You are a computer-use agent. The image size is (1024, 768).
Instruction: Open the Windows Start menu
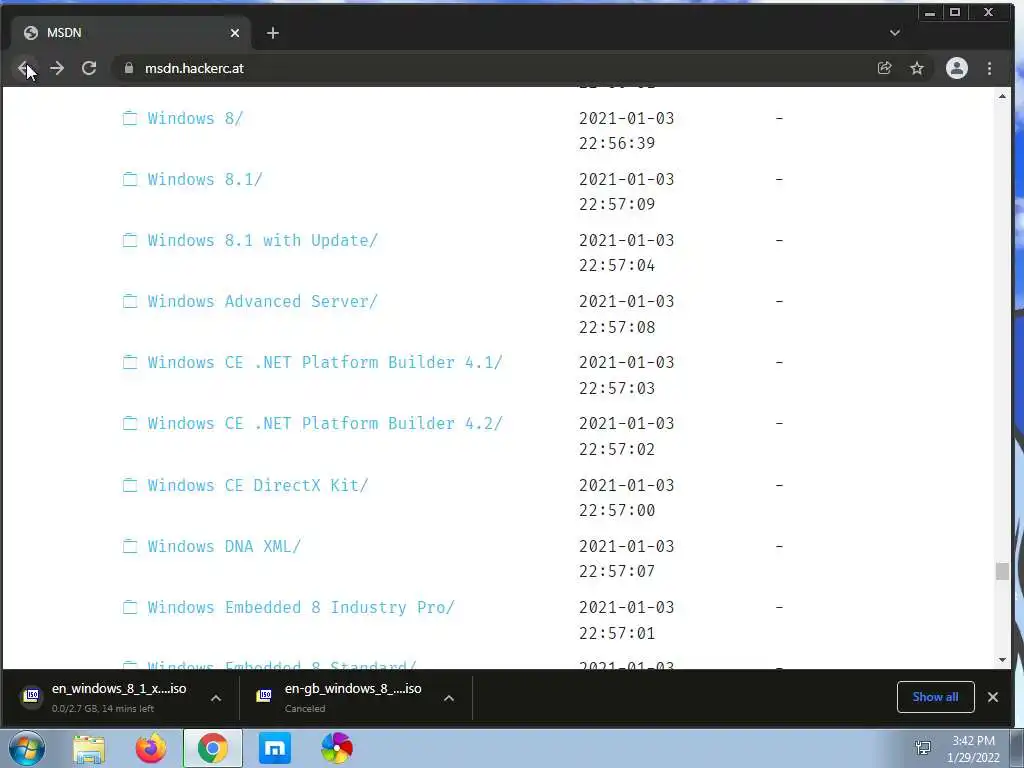point(27,748)
